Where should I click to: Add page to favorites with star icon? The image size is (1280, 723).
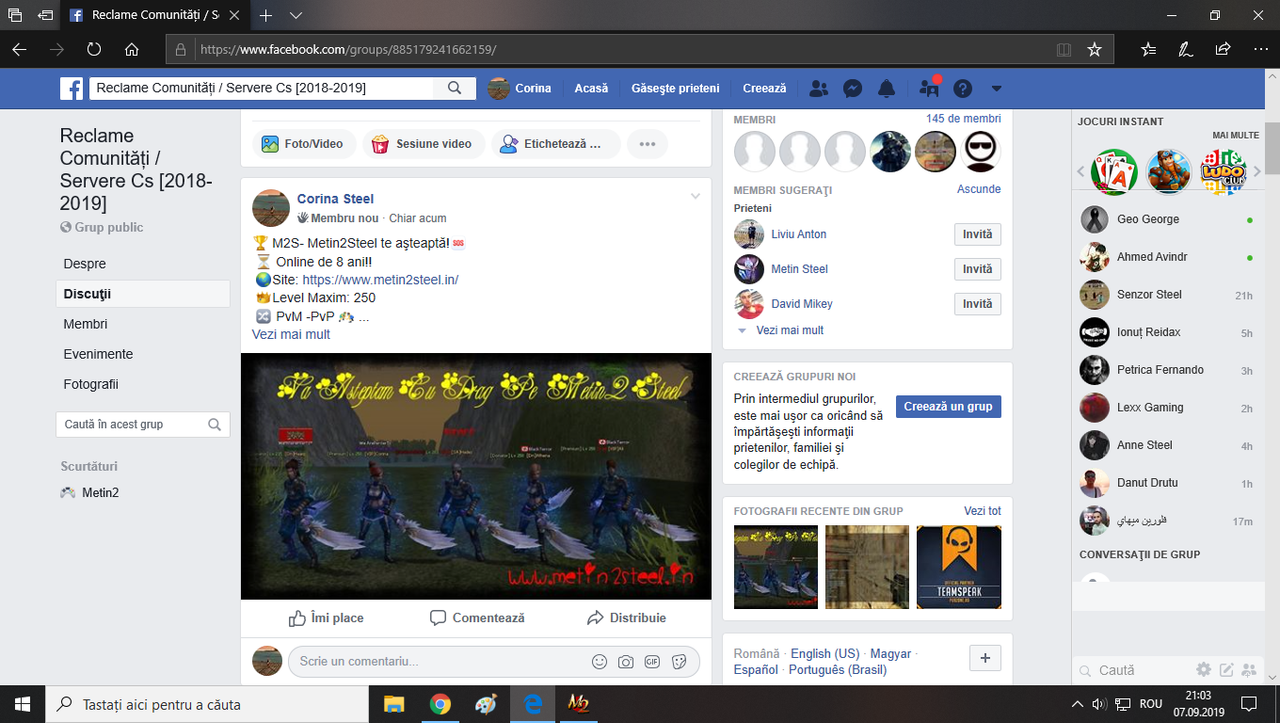1094,49
